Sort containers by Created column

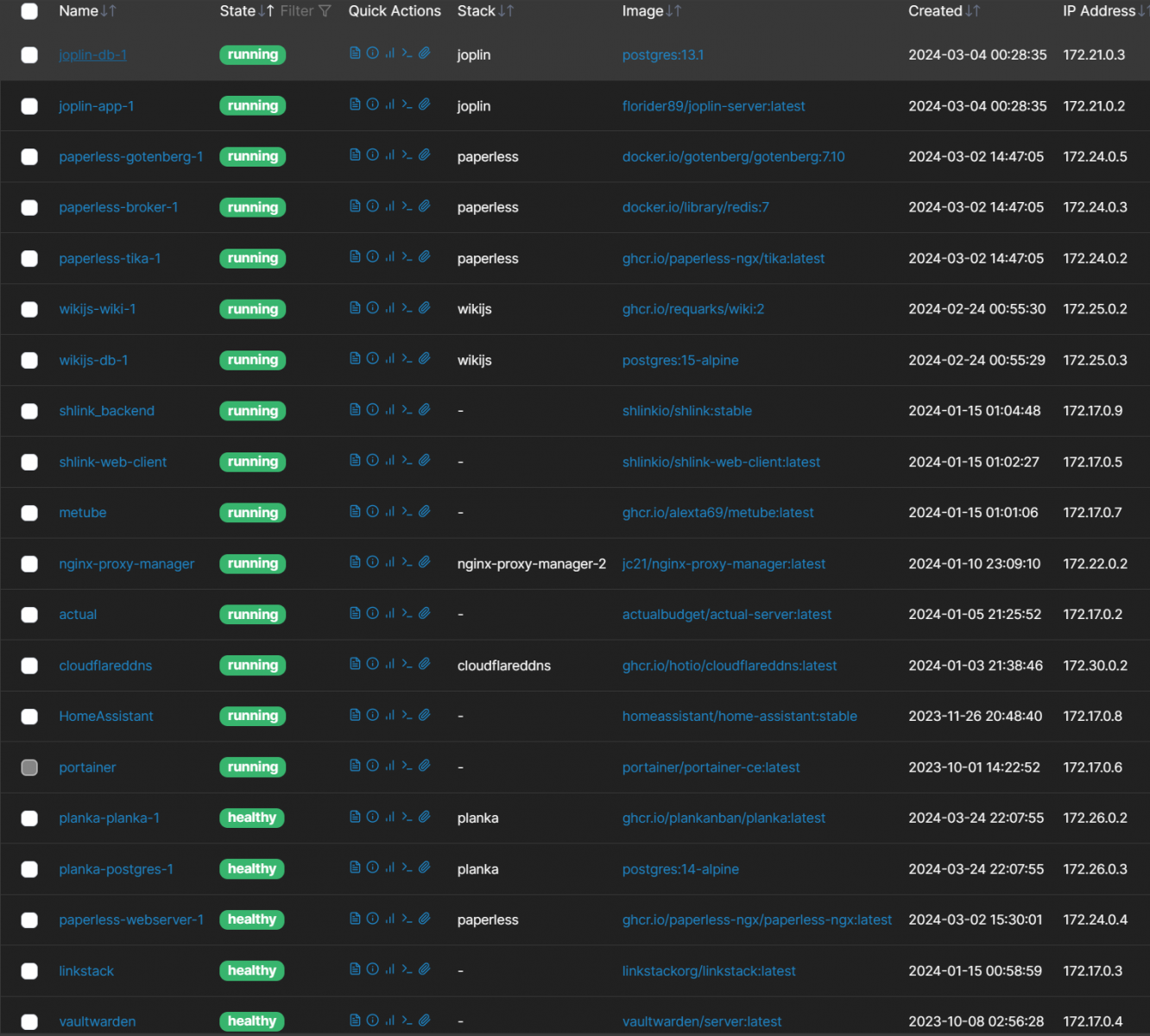(944, 11)
